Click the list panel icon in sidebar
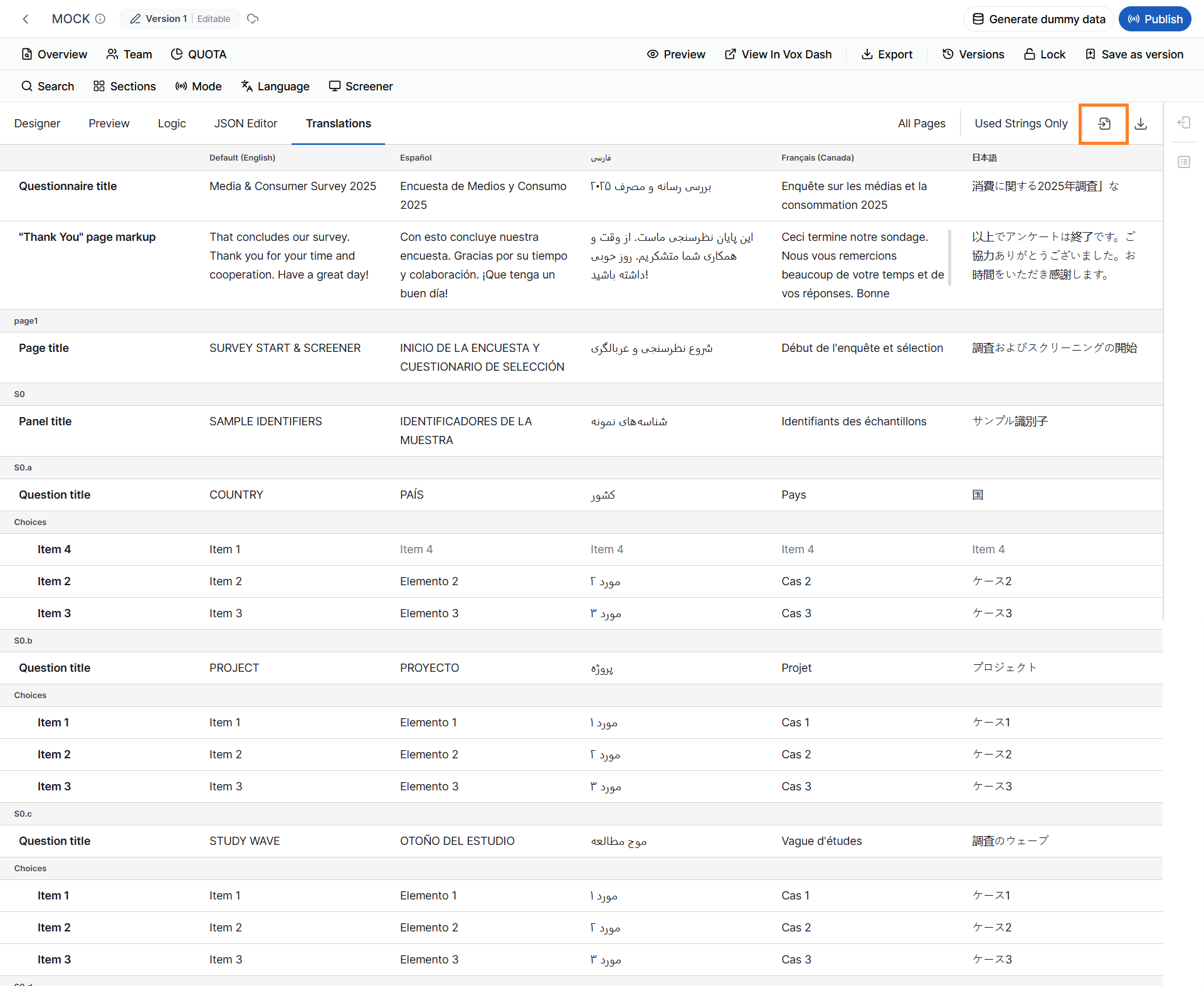 click(1184, 162)
